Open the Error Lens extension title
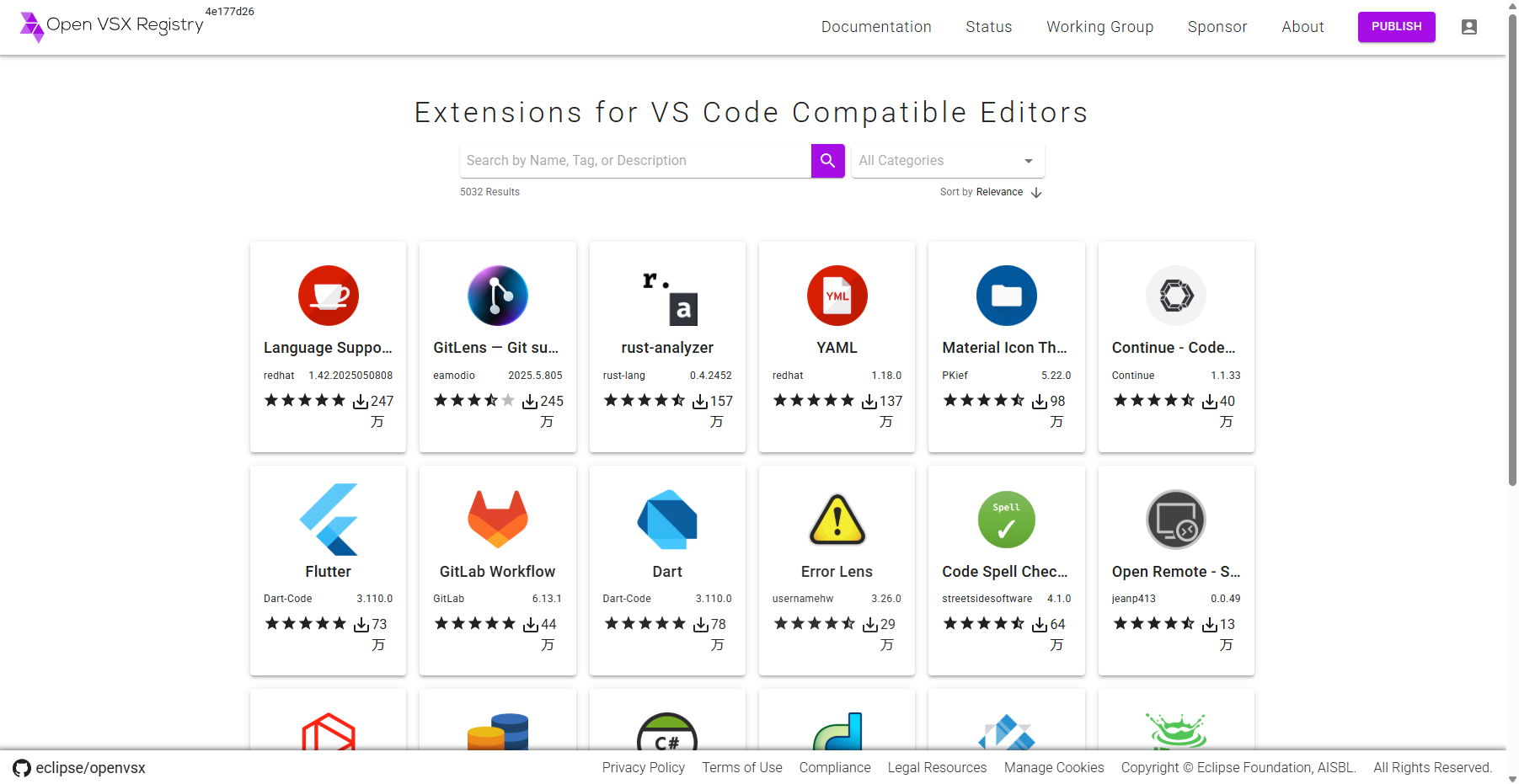1519x784 pixels. (837, 572)
